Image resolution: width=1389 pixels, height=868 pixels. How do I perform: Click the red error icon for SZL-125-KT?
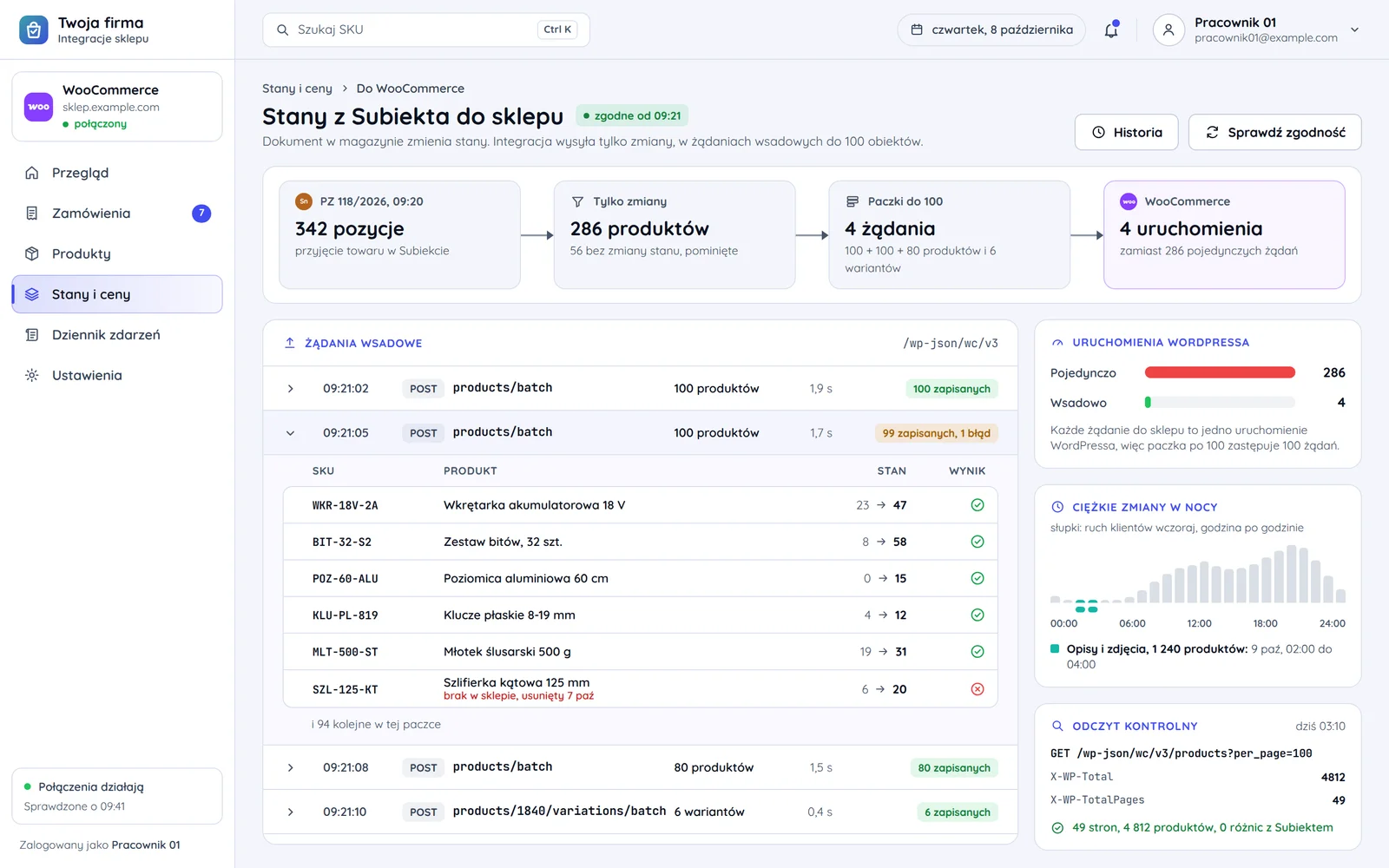click(x=978, y=689)
